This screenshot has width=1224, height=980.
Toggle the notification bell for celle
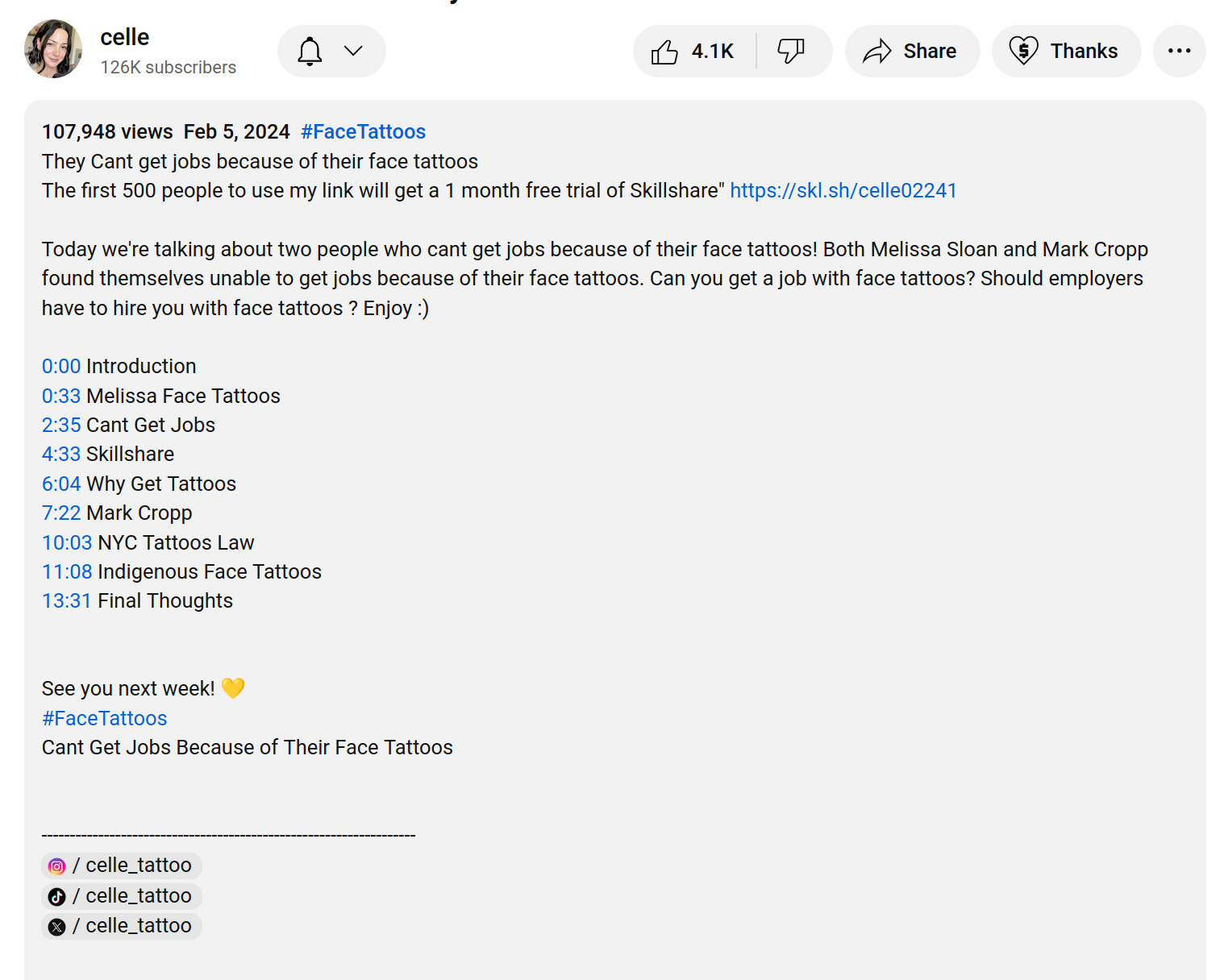[310, 52]
